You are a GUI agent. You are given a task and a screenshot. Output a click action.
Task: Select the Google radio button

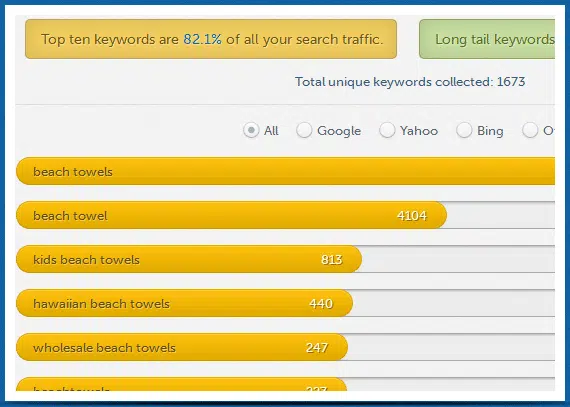[304, 130]
